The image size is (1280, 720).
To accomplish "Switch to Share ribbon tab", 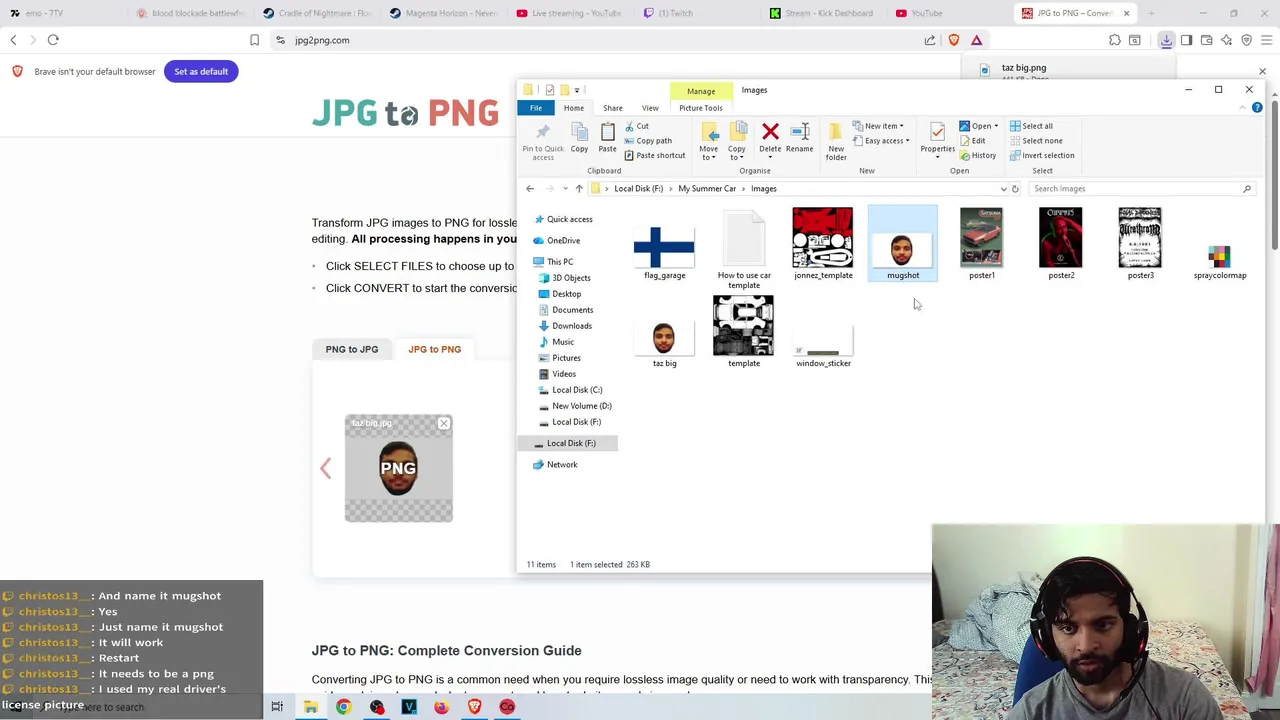I will coord(613,108).
